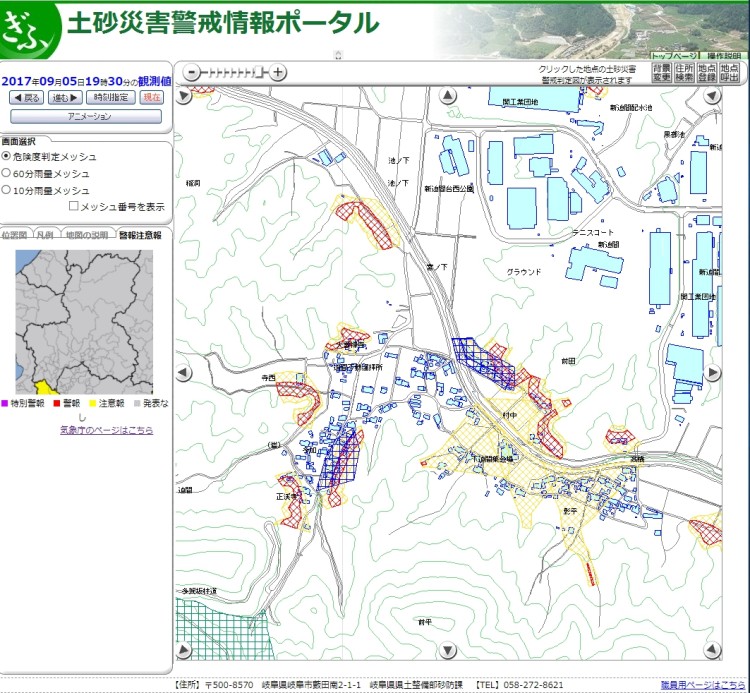750x693 pixels.
Task: Switch to 位置図 tab
Action: click(x=14, y=235)
